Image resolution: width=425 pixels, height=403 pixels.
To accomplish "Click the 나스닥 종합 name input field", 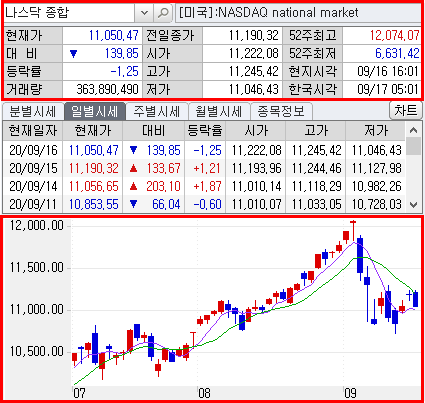I will point(69,13).
